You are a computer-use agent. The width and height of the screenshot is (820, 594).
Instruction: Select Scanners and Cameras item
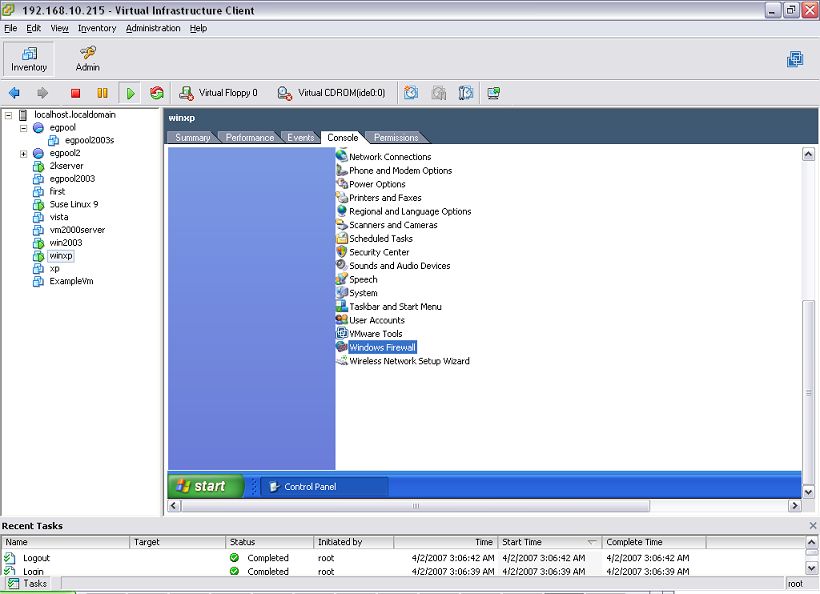coord(387,224)
